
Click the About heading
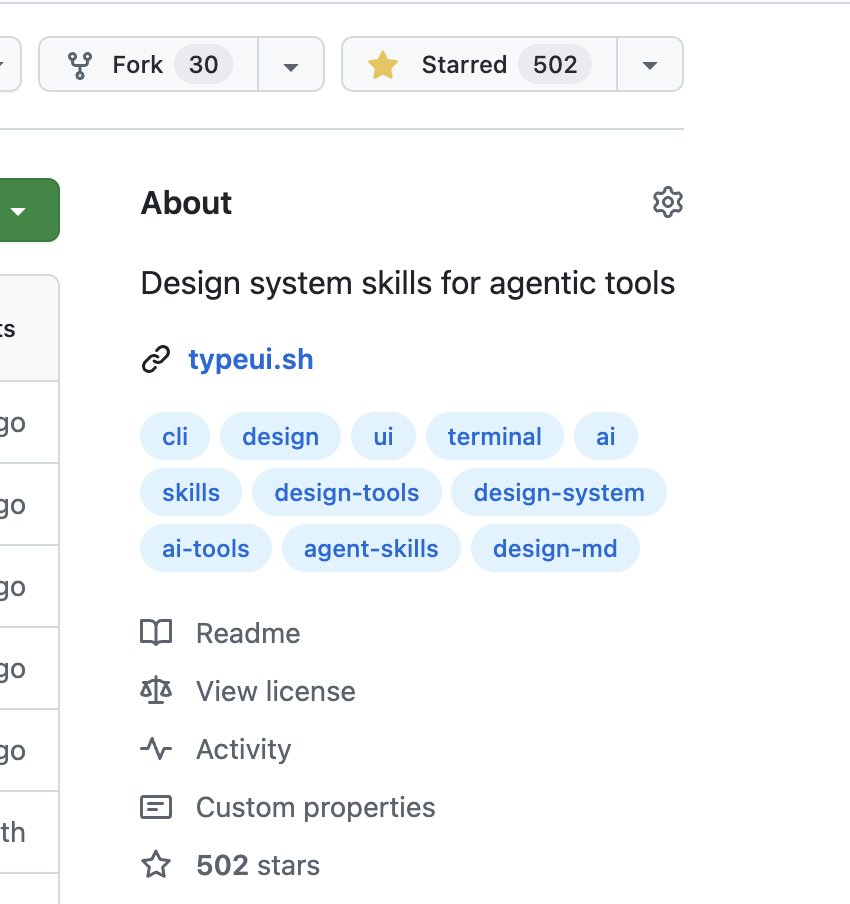click(x=186, y=203)
